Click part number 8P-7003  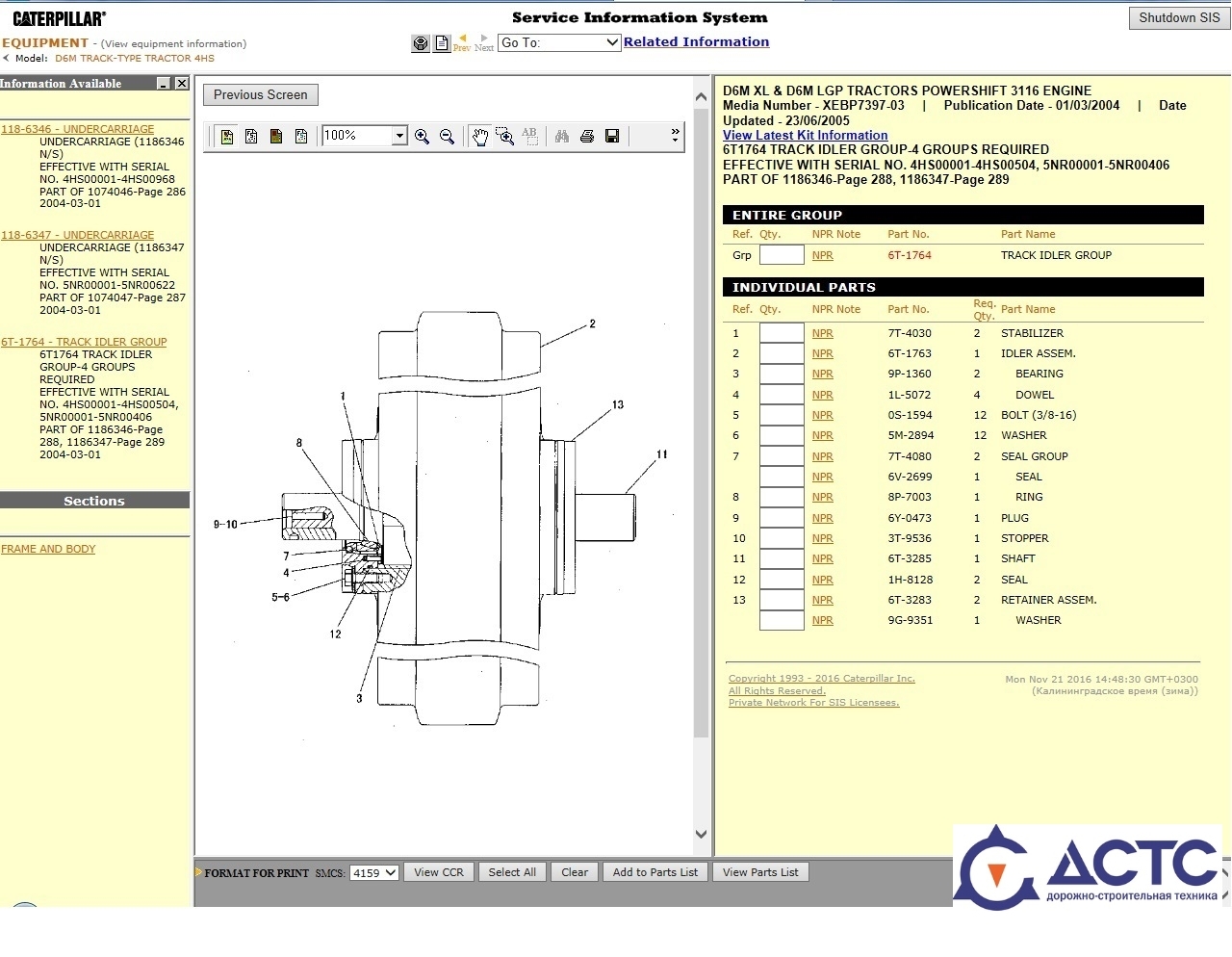tap(910, 497)
